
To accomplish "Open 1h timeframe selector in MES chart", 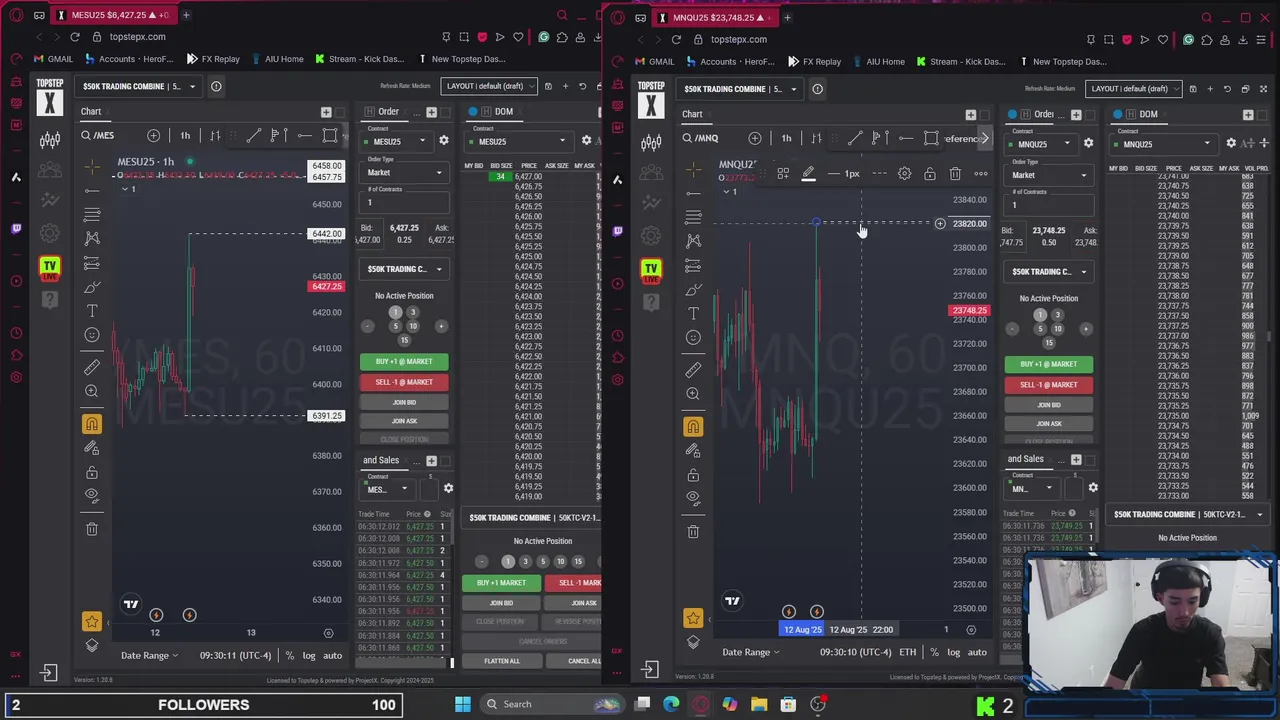I will pos(185,135).
